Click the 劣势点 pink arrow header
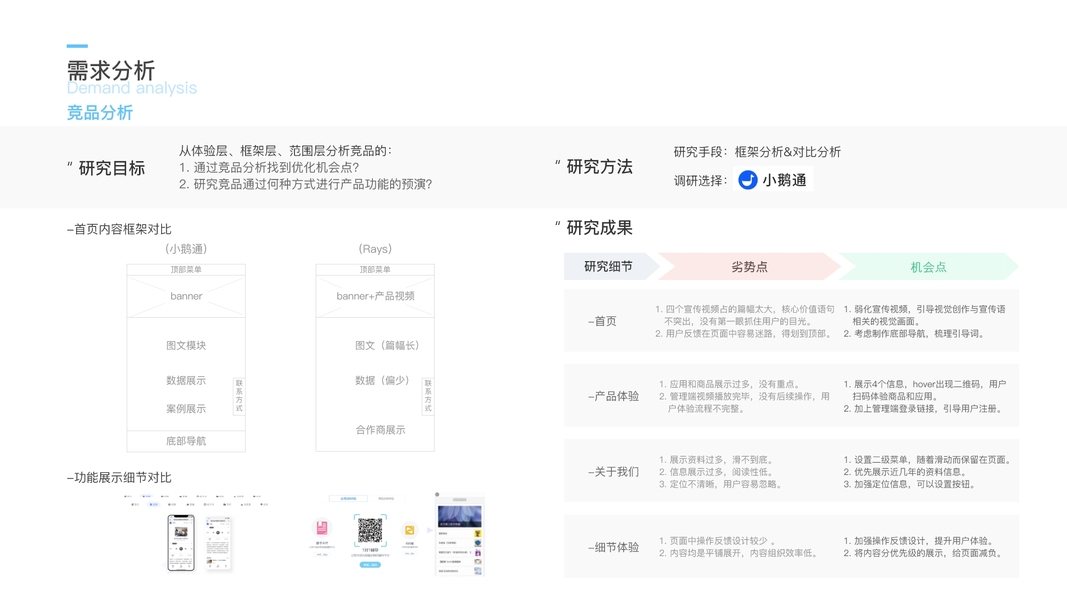 [x=749, y=267]
